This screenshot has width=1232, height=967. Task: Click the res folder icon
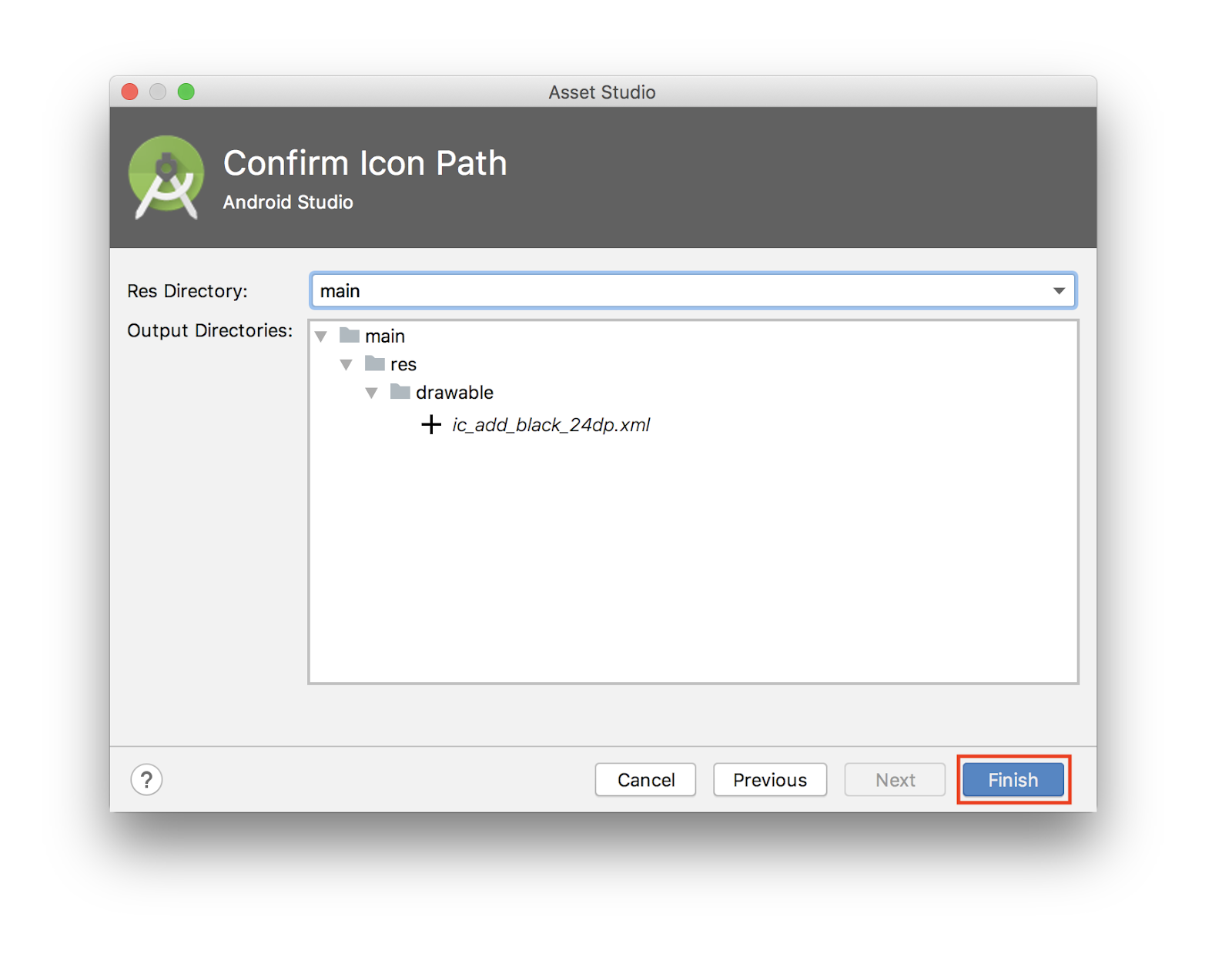(x=375, y=363)
